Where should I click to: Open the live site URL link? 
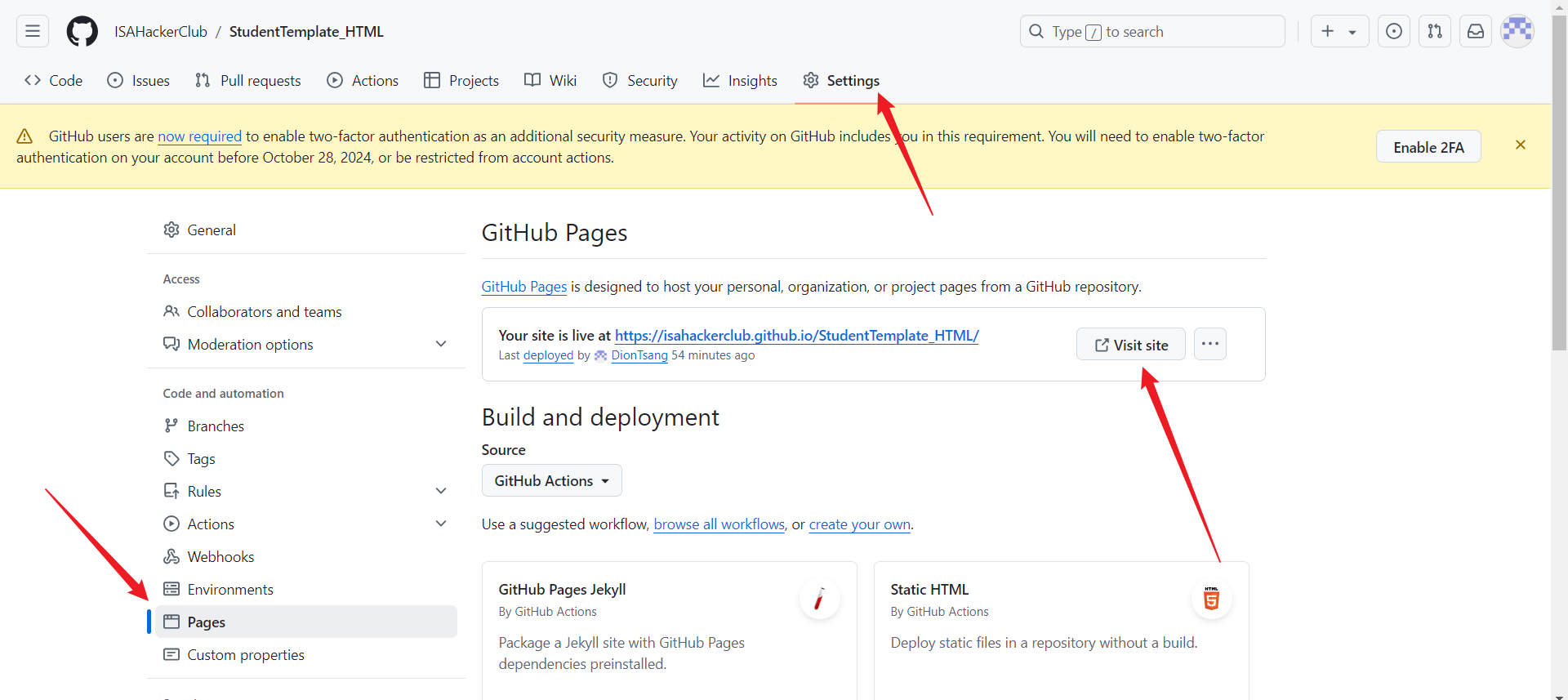(796, 336)
